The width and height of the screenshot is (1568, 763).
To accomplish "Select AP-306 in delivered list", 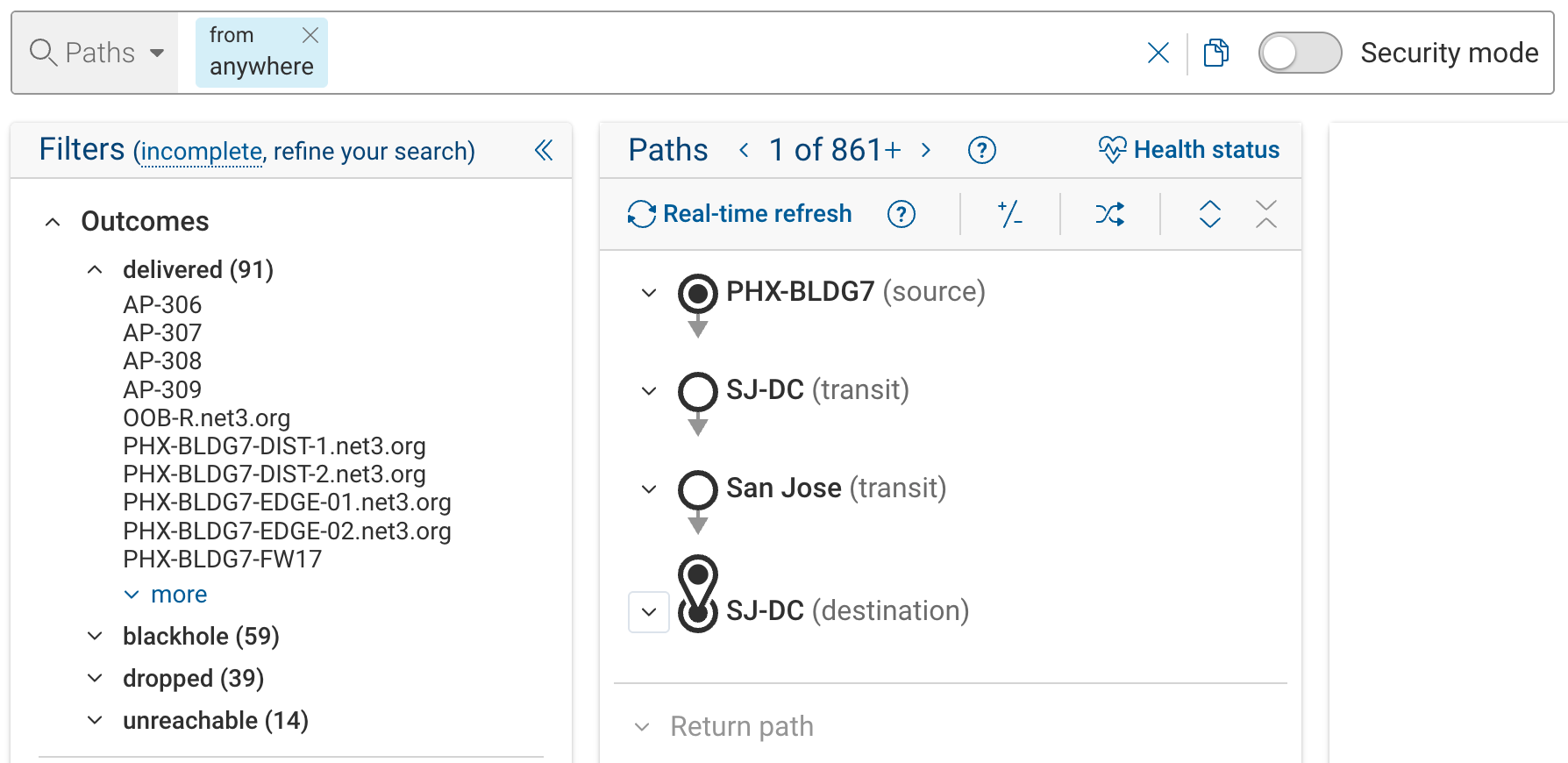I will pos(162,304).
